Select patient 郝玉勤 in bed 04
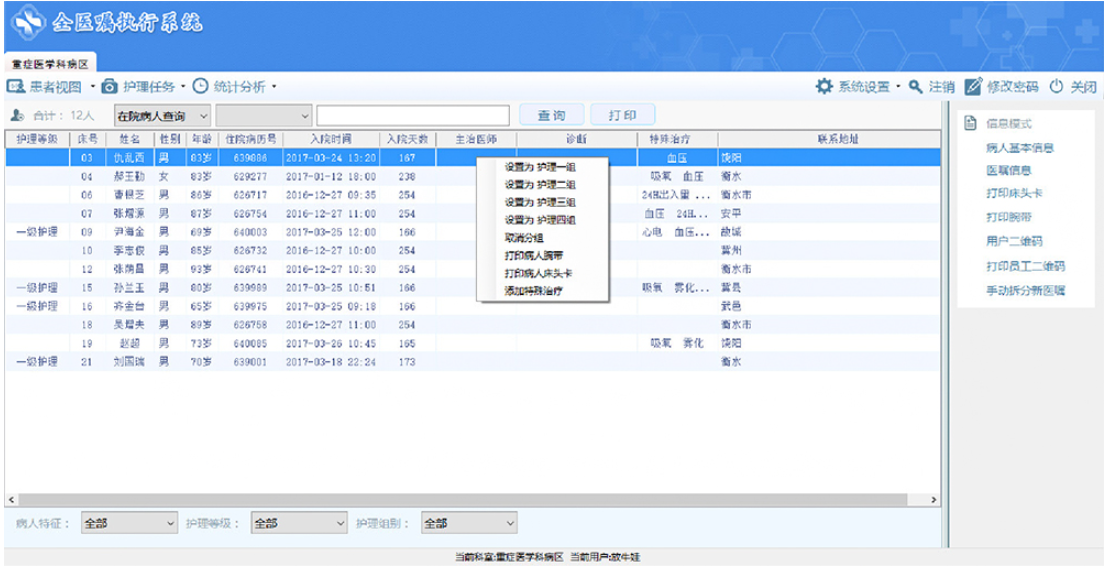The width and height of the screenshot is (1105, 568). pyautogui.click(x=472, y=176)
